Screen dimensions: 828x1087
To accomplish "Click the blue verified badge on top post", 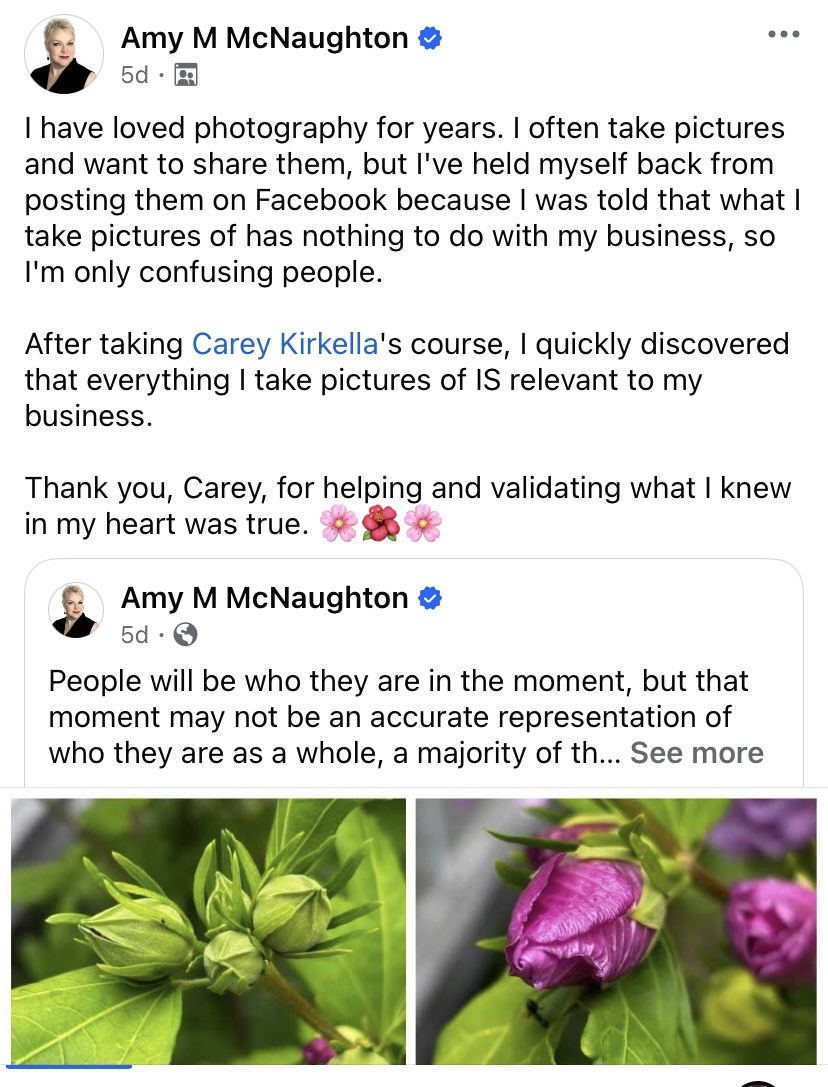I will click(430, 39).
